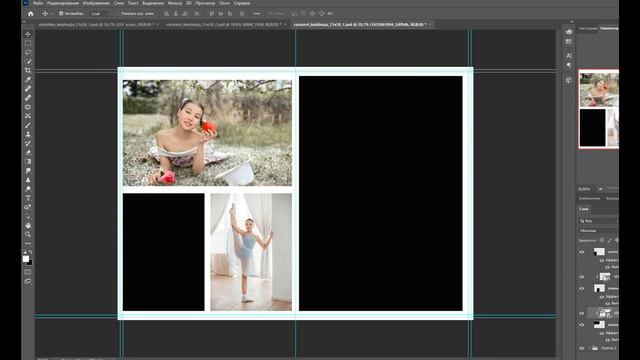Click the ballerina photo on canvas
This screenshot has width=640, height=360.
click(x=251, y=252)
